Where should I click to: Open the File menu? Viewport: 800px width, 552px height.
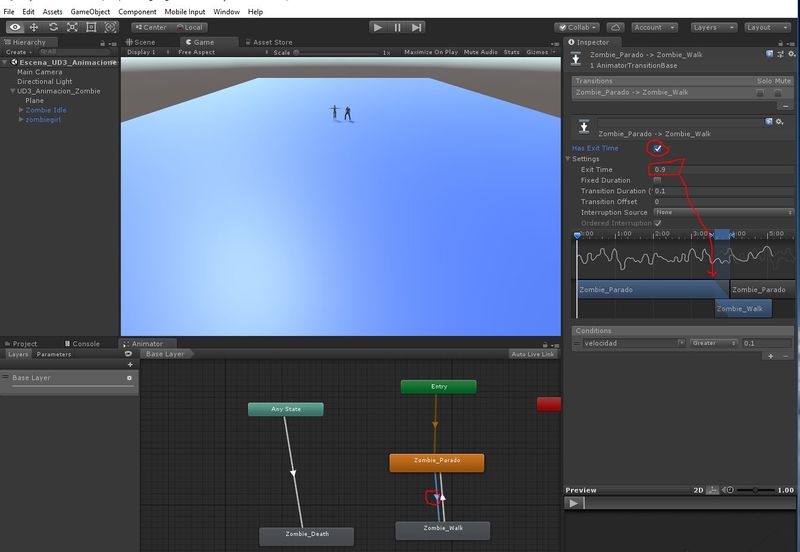pyautogui.click(x=9, y=11)
